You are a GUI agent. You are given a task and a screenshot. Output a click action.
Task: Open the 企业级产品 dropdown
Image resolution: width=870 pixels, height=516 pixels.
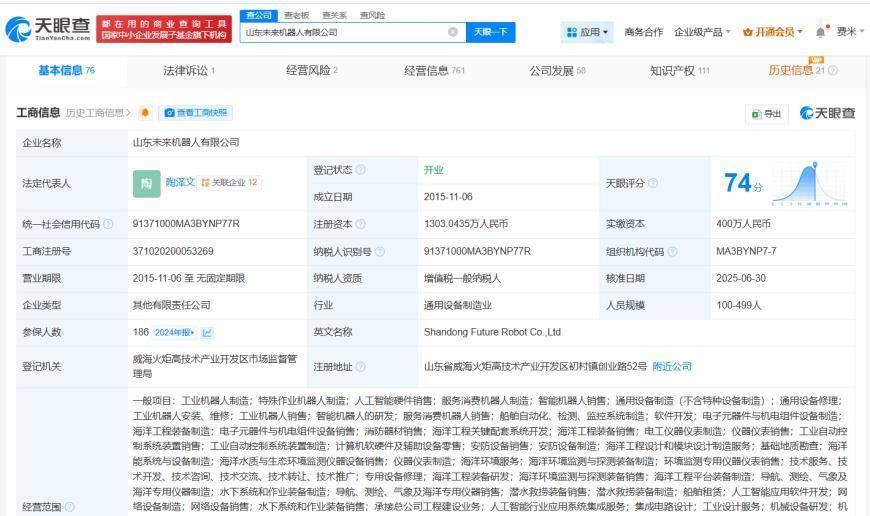tap(702, 32)
